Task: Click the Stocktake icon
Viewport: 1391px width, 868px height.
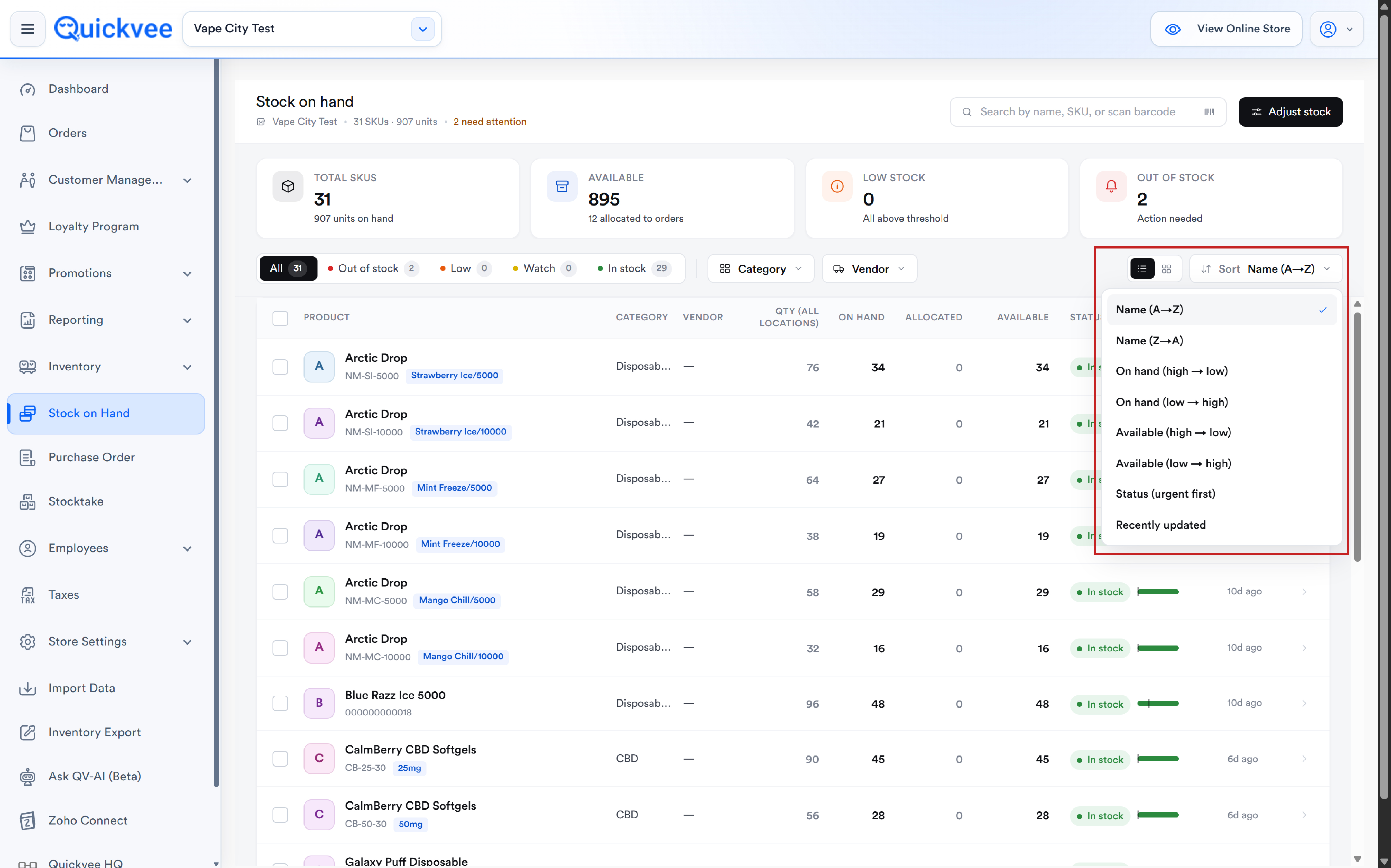Action: pyautogui.click(x=27, y=502)
